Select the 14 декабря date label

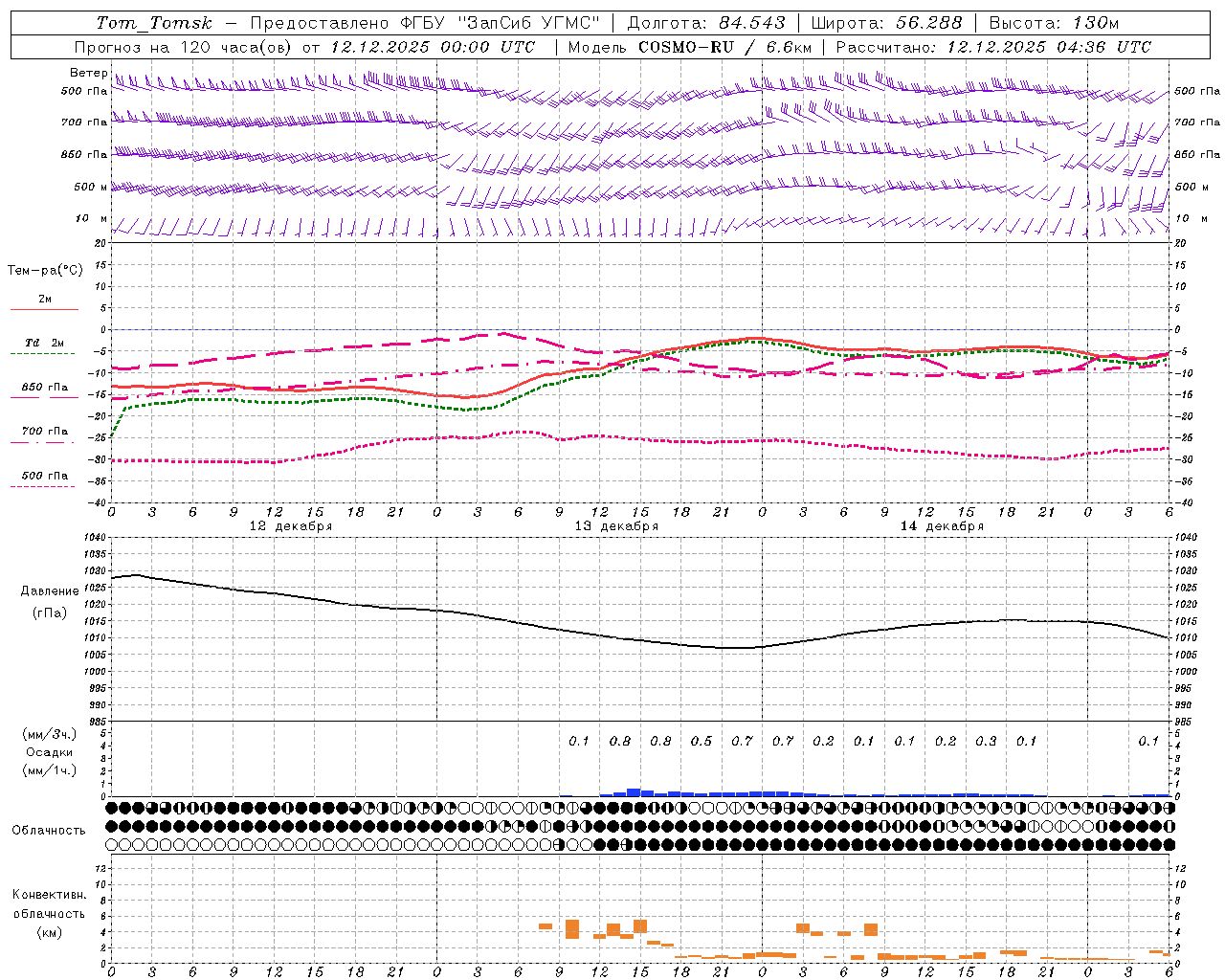[942, 526]
